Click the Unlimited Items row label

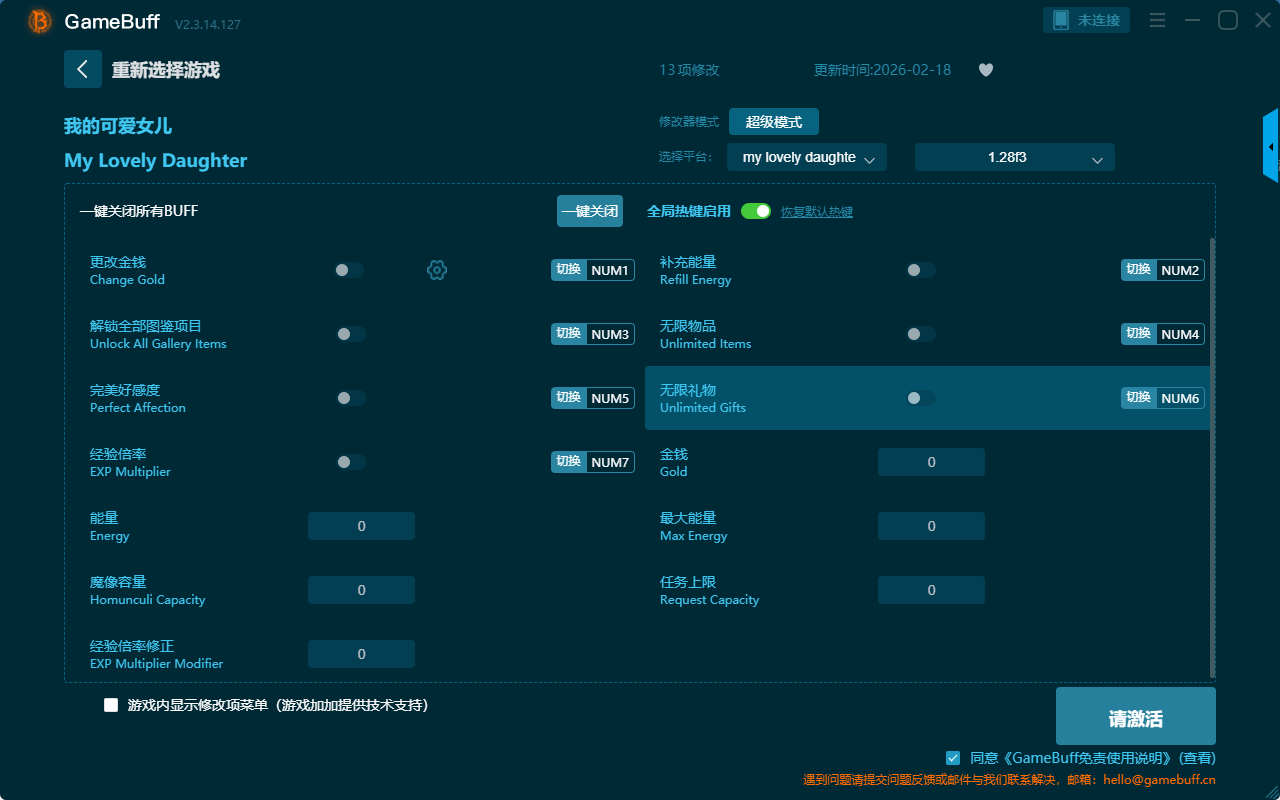pyautogui.click(x=705, y=334)
